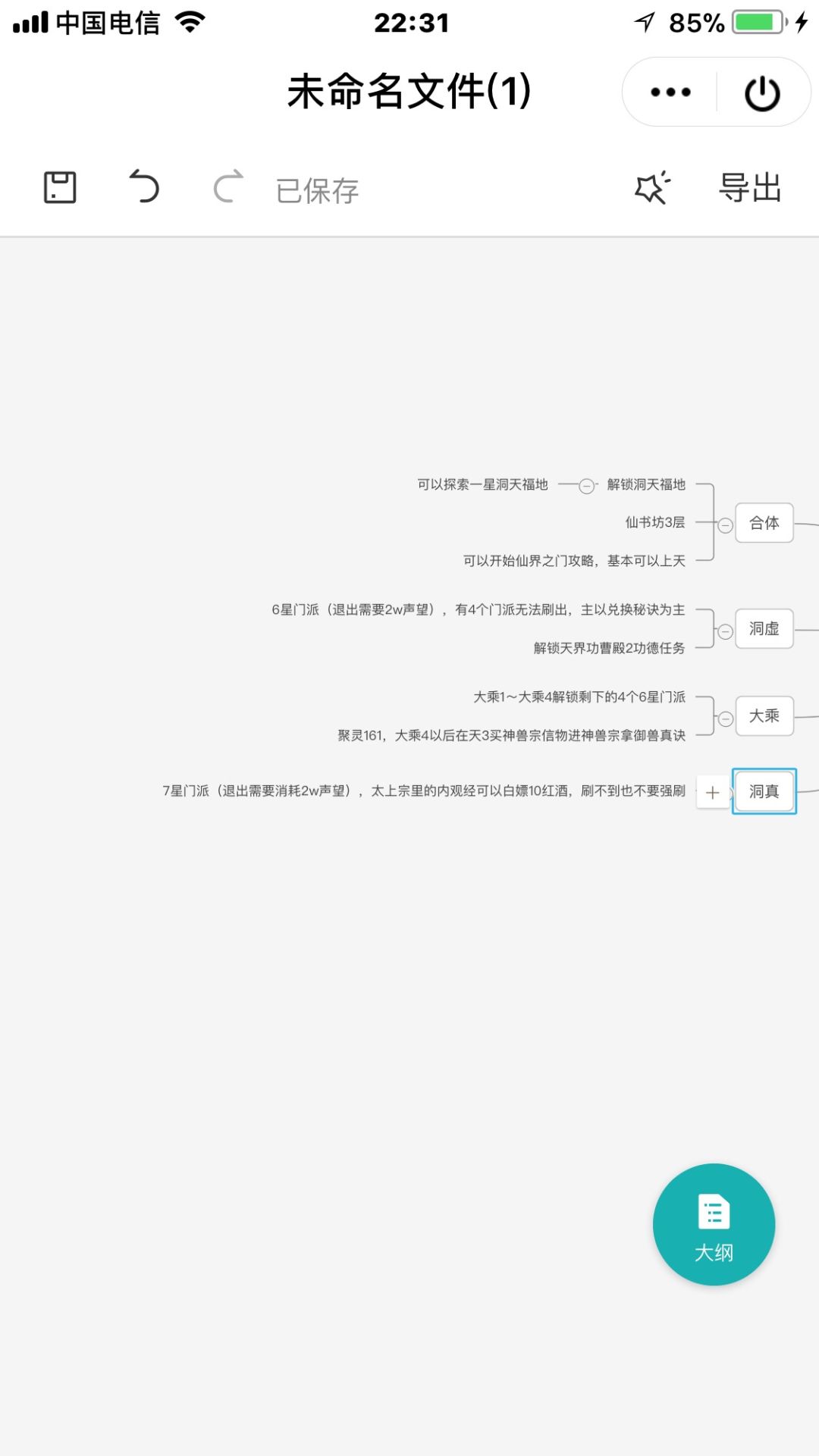Tap the 22:31 clock in status bar

click(411, 23)
